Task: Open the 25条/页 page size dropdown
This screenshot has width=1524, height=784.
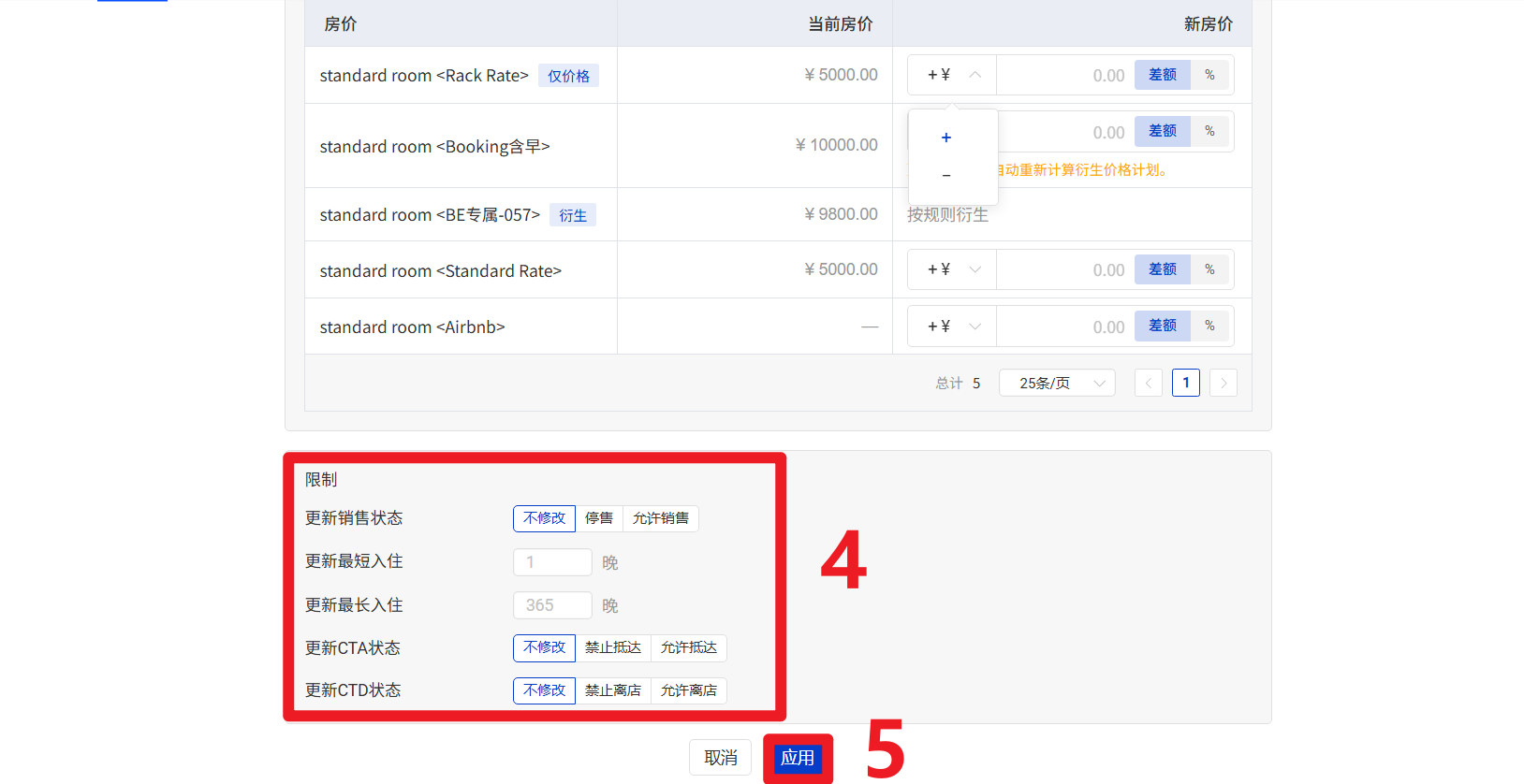Action: [1057, 383]
